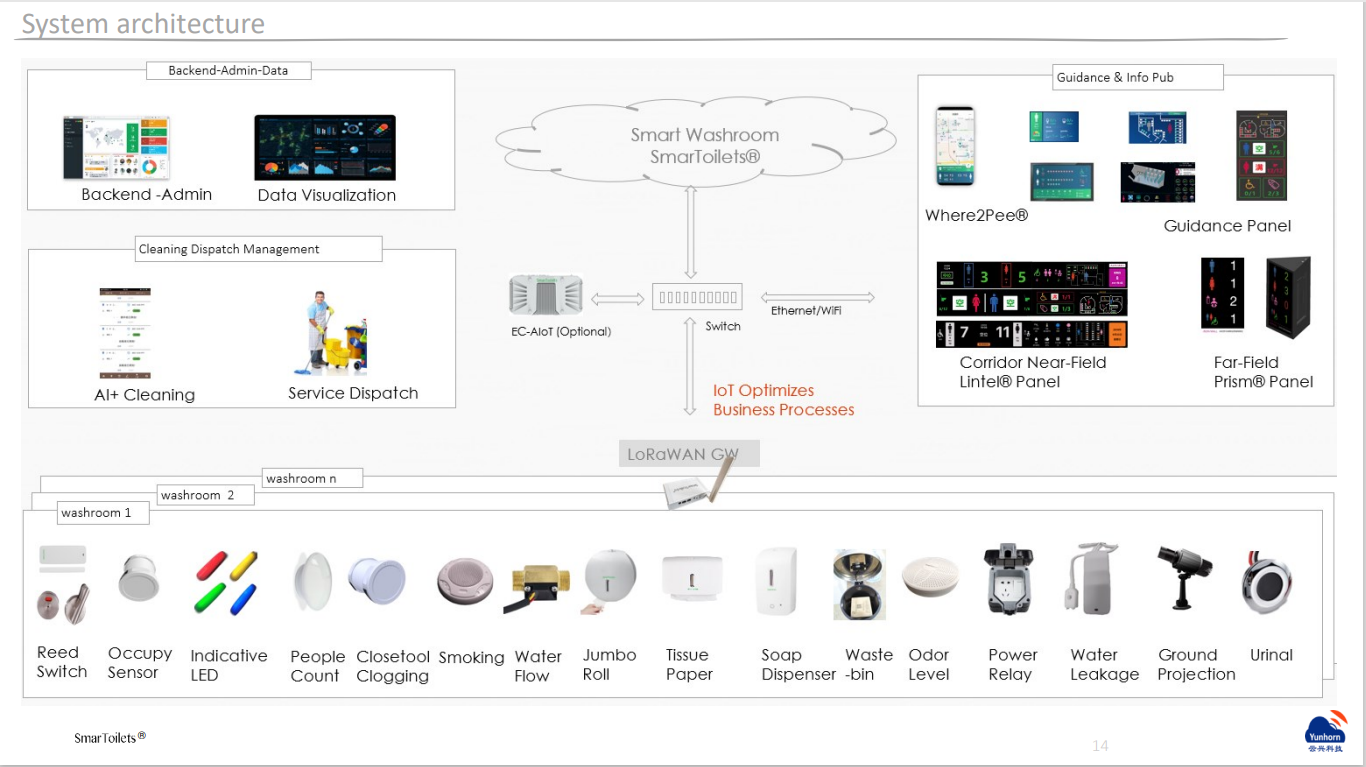Click the orange IoT Optimizes Business Processes text
The image size is (1366, 767).
tap(784, 400)
